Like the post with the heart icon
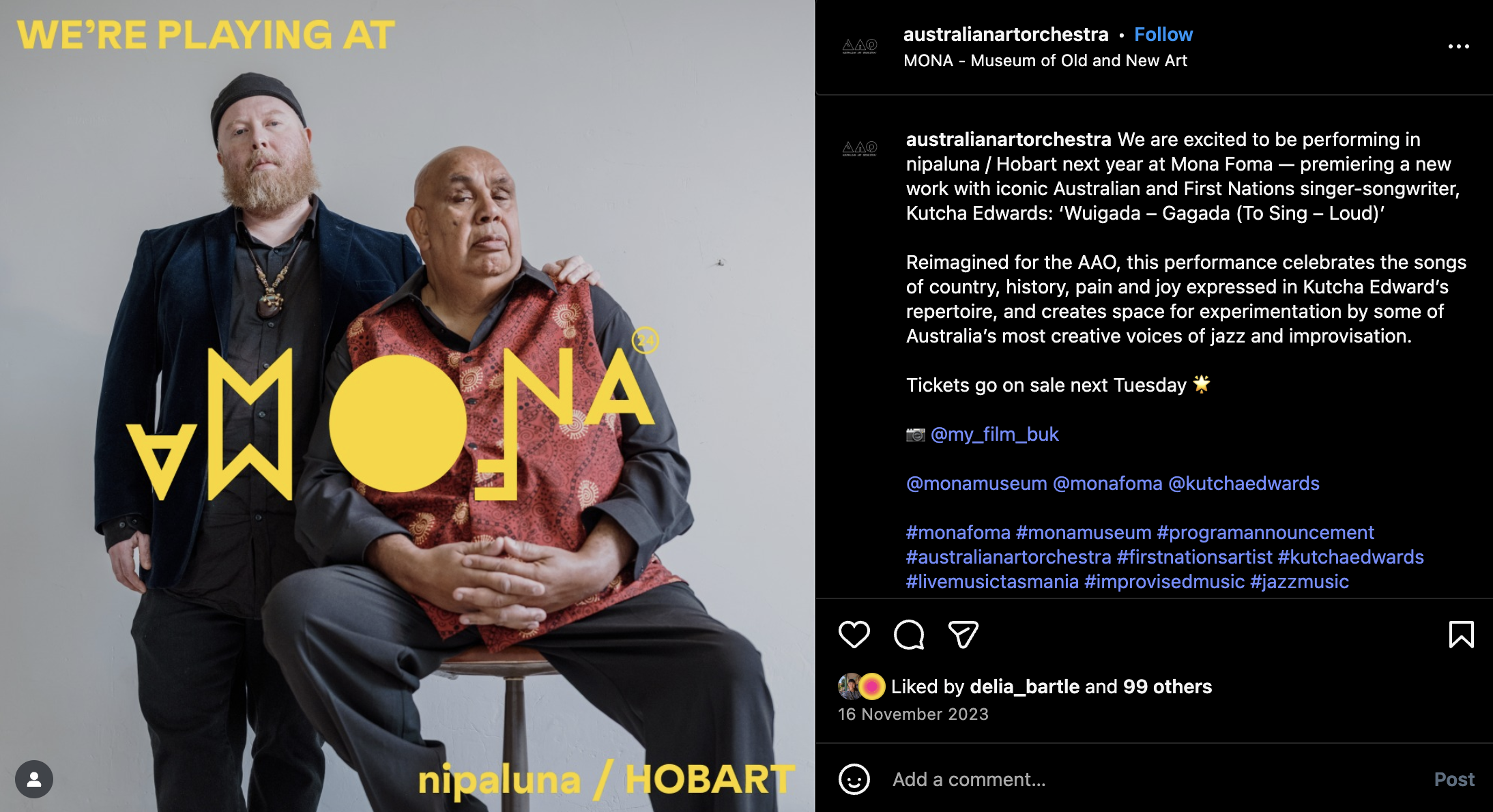Screen dimensions: 1493x812 point(854,635)
